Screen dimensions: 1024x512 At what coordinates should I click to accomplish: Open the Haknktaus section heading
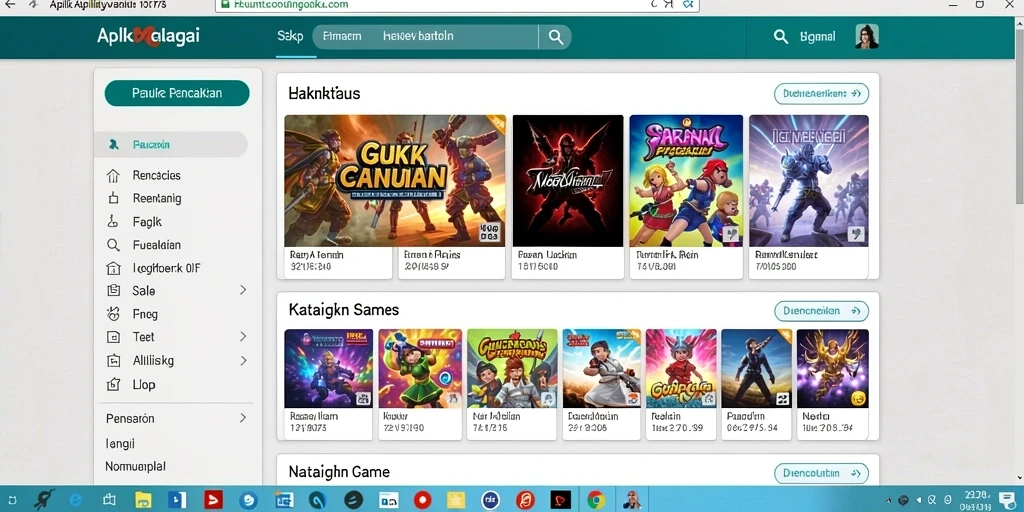click(x=324, y=93)
